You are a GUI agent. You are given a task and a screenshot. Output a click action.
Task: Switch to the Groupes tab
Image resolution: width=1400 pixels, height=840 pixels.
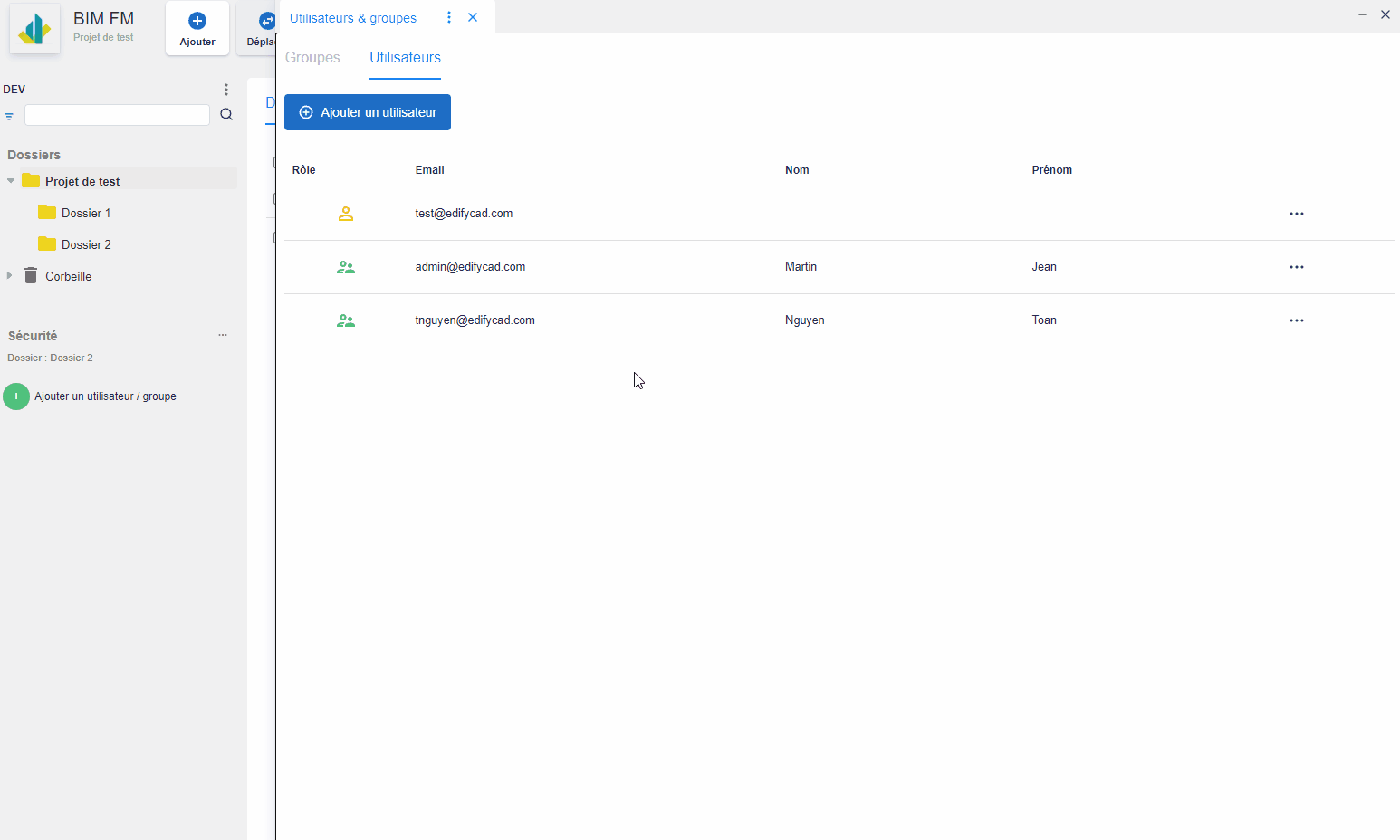pyautogui.click(x=312, y=58)
